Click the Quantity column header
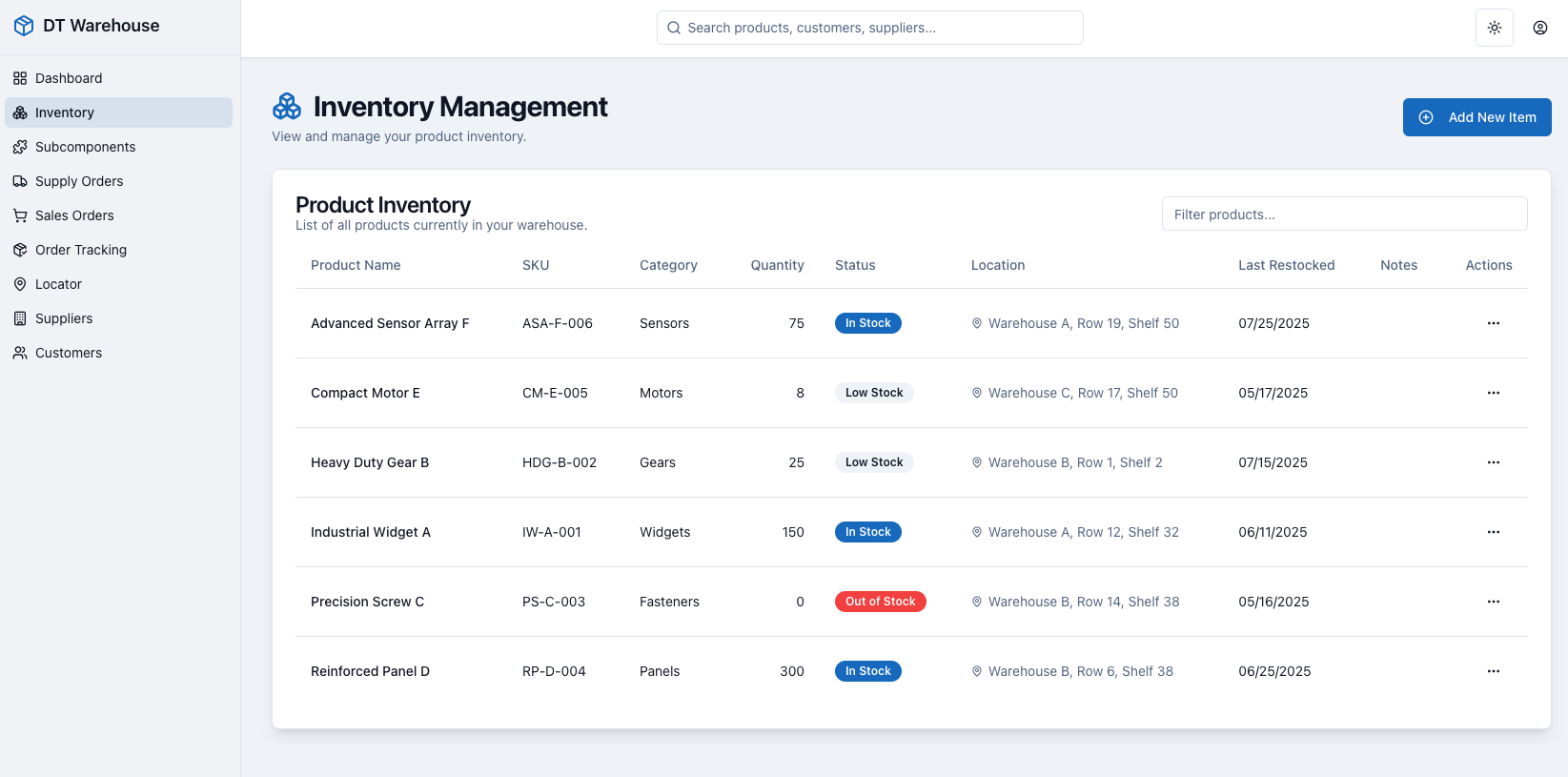1568x777 pixels. click(x=778, y=265)
